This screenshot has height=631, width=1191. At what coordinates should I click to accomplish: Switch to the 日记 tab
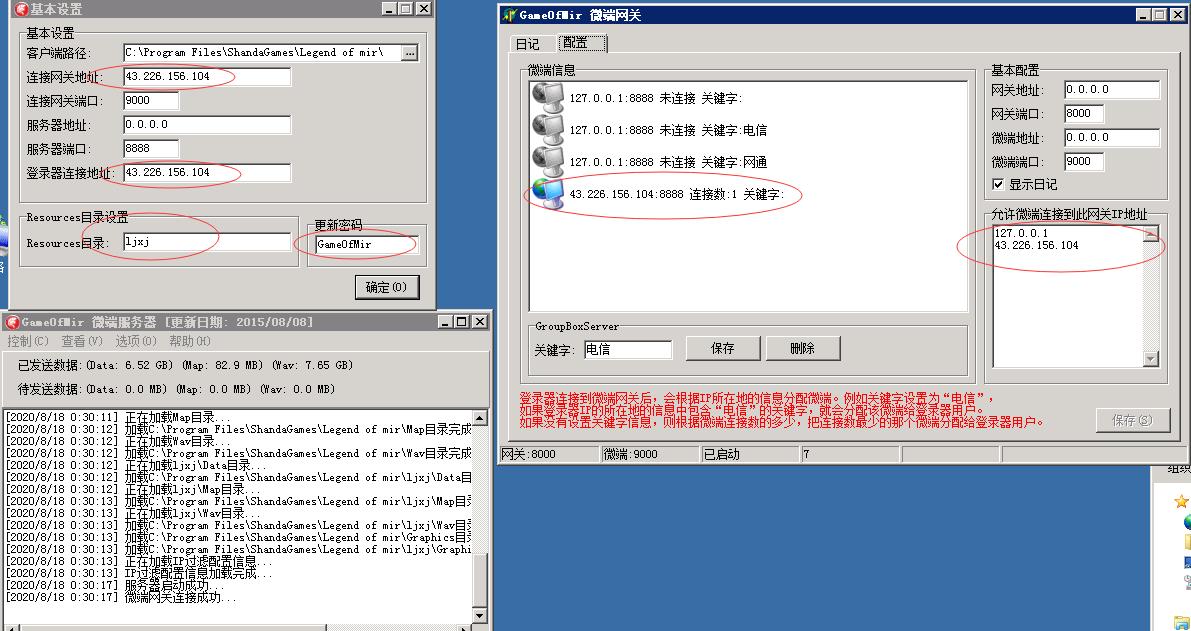(x=528, y=43)
